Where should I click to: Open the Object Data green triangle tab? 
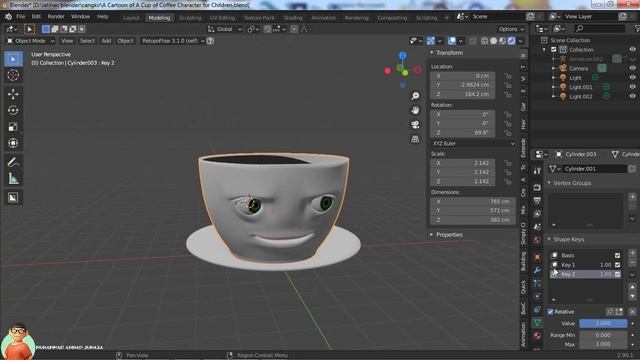tap(537, 322)
